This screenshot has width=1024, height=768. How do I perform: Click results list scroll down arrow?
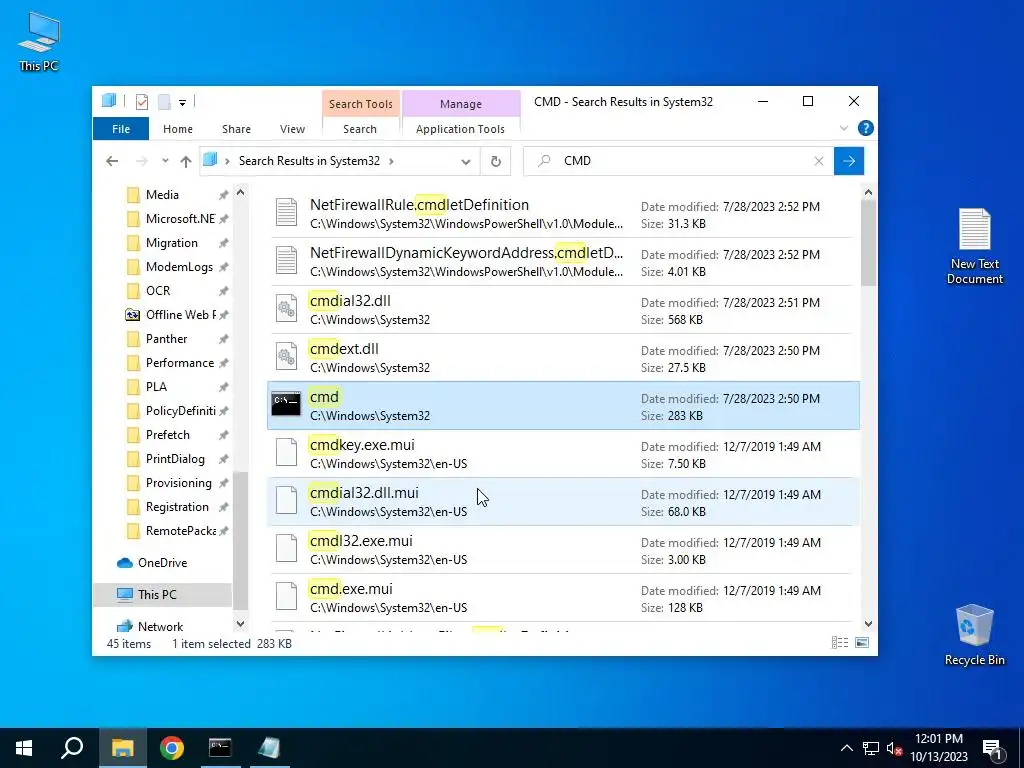tap(868, 624)
